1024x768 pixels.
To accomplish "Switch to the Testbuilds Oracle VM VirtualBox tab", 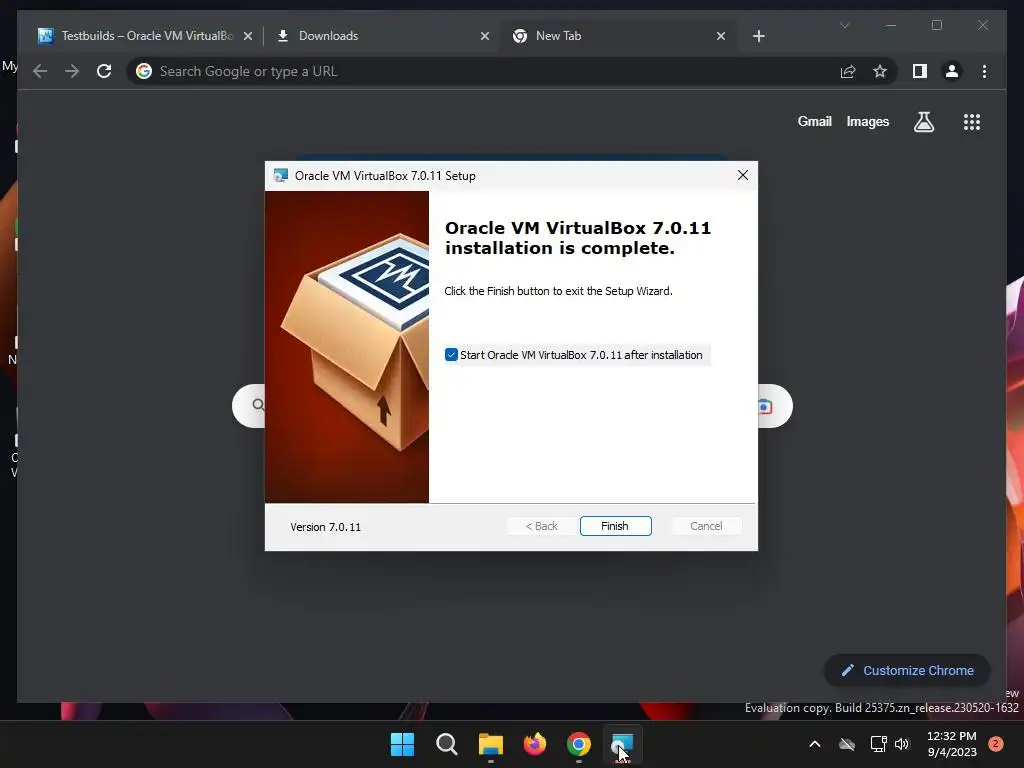I will click(x=145, y=36).
